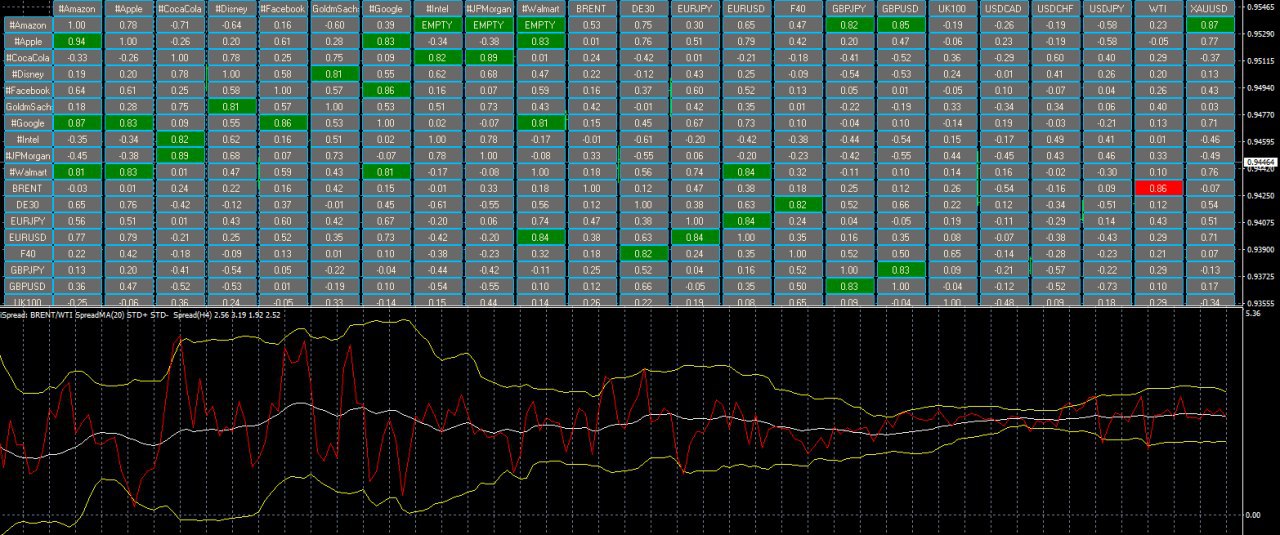Image resolution: width=1280 pixels, height=535 pixels.
Task: Click green 0.87 cell under XAUUSD column
Action: pos(1209,23)
